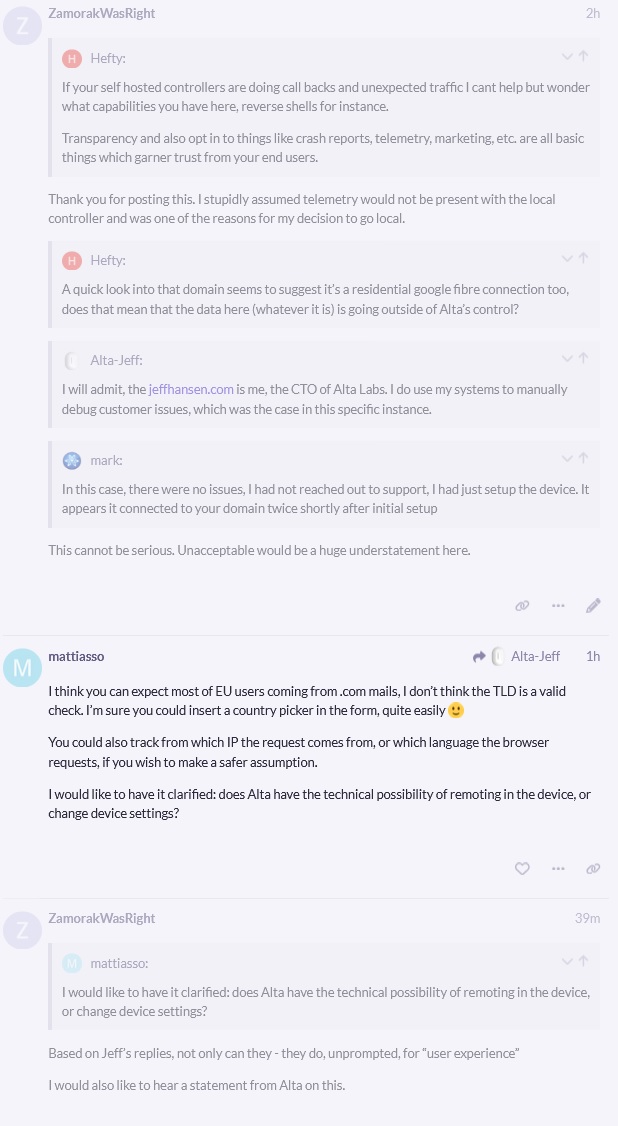Image resolution: width=618 pixels, height=1126 pixels.
Task: Open the ellipsis menu on mattiasso's post
Action: coord(558,869)
